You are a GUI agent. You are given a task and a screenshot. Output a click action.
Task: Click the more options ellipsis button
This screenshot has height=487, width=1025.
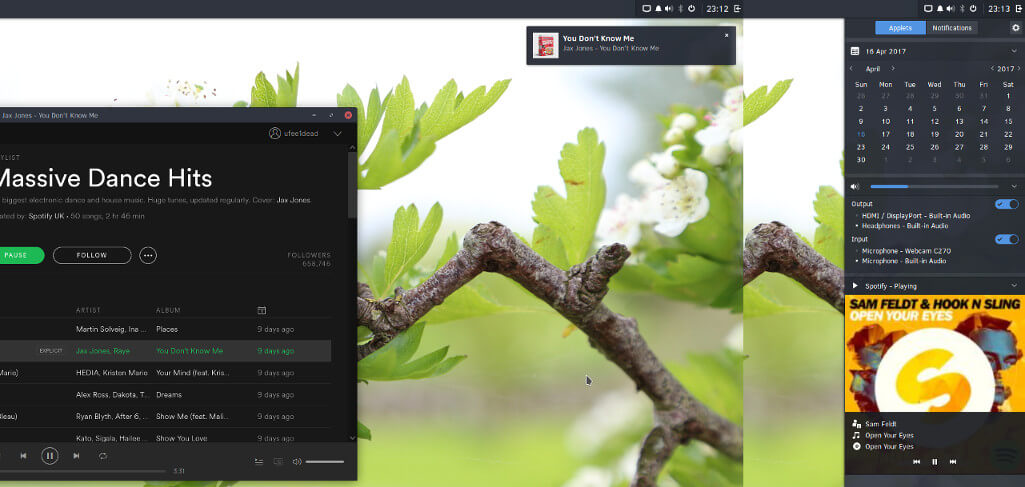click(148, 255)
